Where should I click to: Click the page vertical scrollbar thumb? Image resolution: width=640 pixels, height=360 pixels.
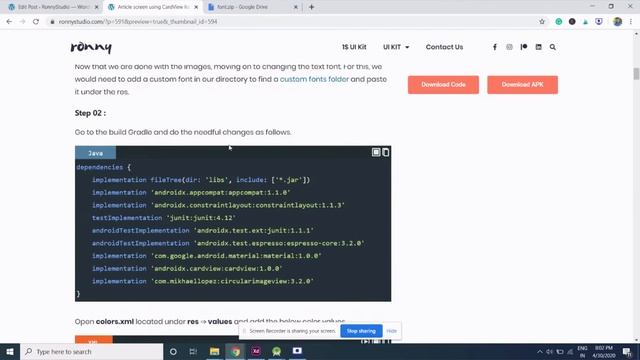coord(636,74)
